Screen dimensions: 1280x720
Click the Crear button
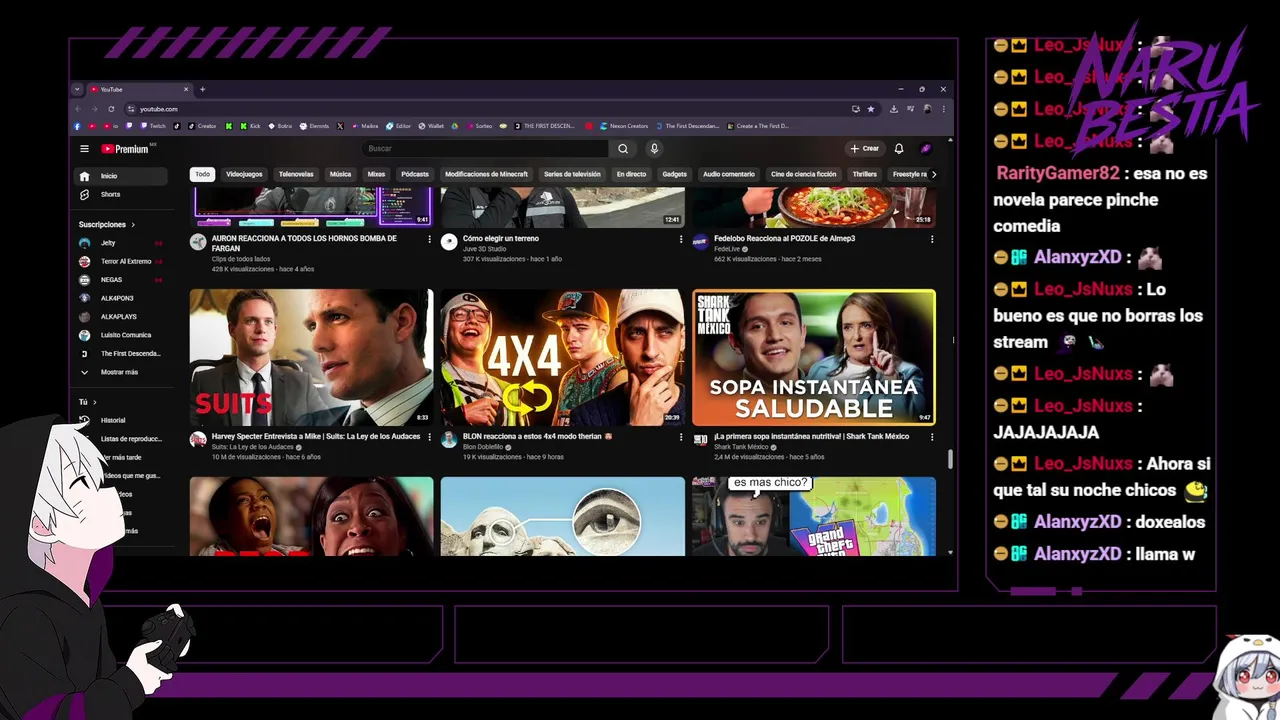coord(865,149)
